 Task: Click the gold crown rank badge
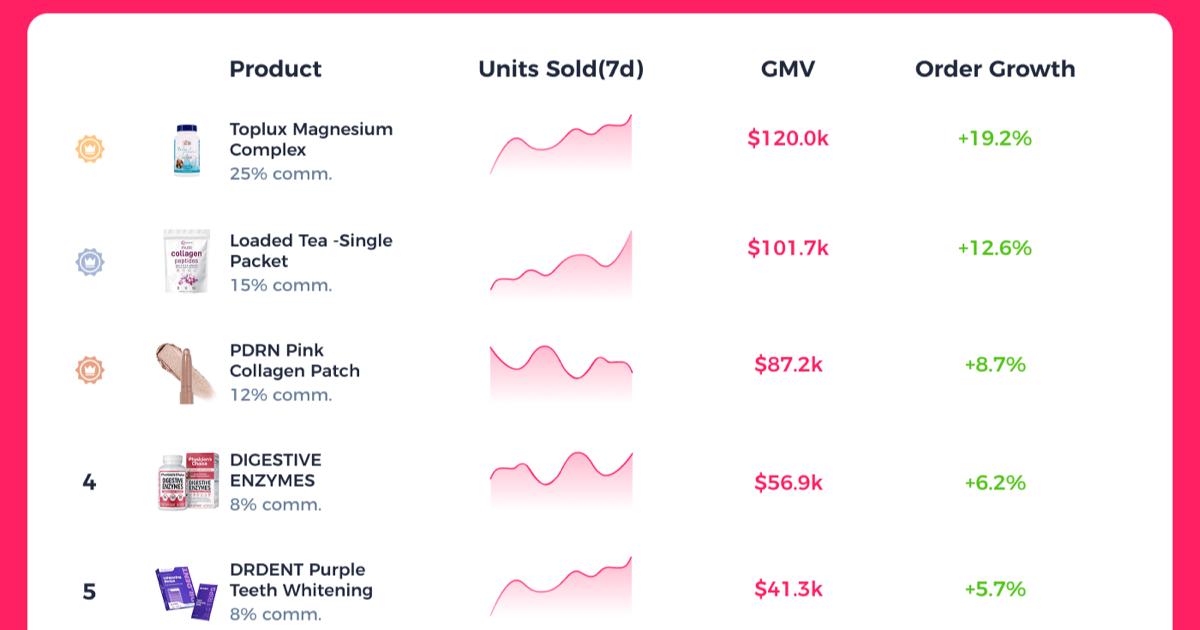(90, 150)
